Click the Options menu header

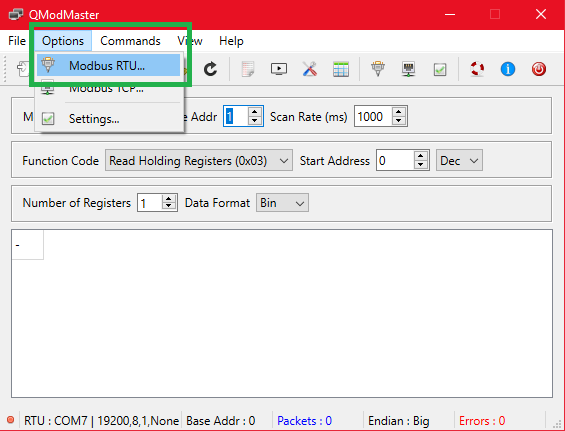pyautogui.click(x=63, y=41)
